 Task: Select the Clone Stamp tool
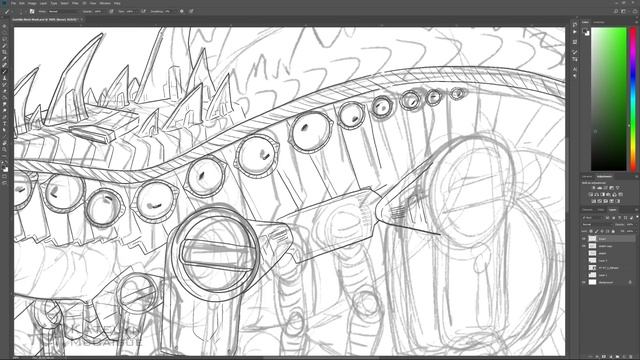click(x=4, y=78)
